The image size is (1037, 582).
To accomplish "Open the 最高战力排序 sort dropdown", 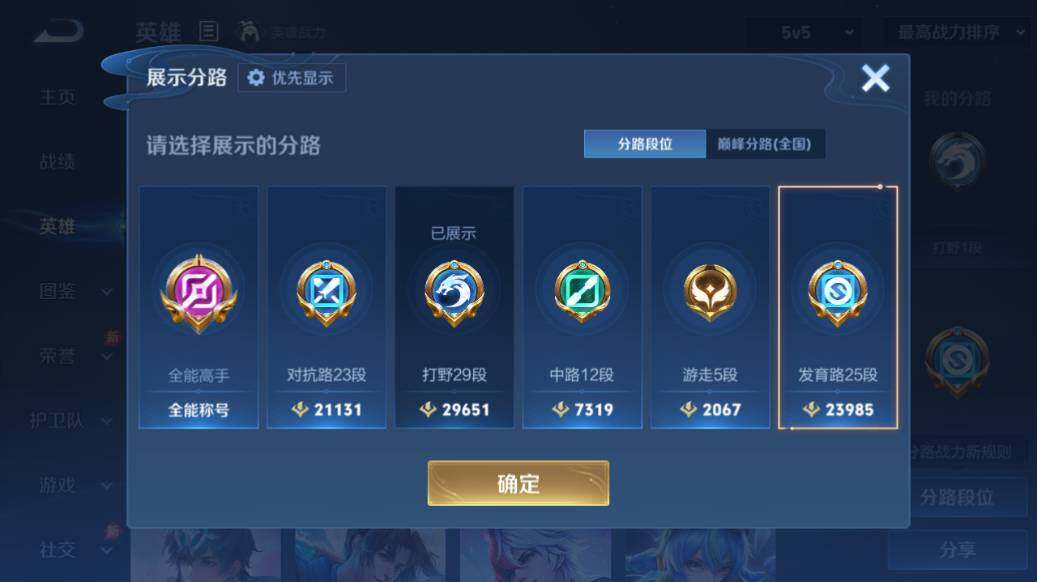I will 958,32.
